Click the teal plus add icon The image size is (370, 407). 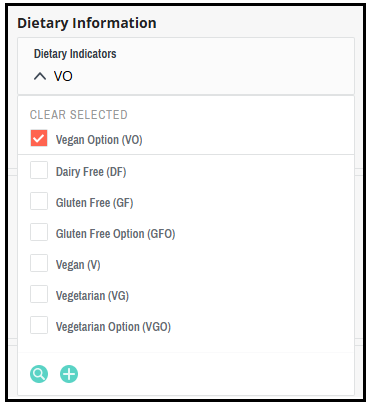click(69, 374)
